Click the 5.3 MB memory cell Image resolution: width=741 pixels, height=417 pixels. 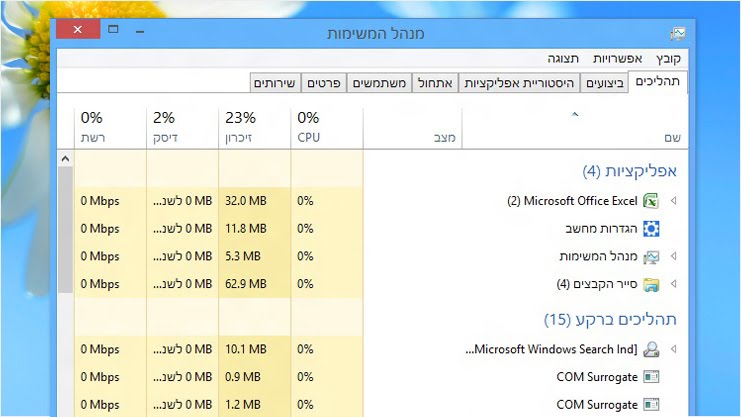(255, 256)
